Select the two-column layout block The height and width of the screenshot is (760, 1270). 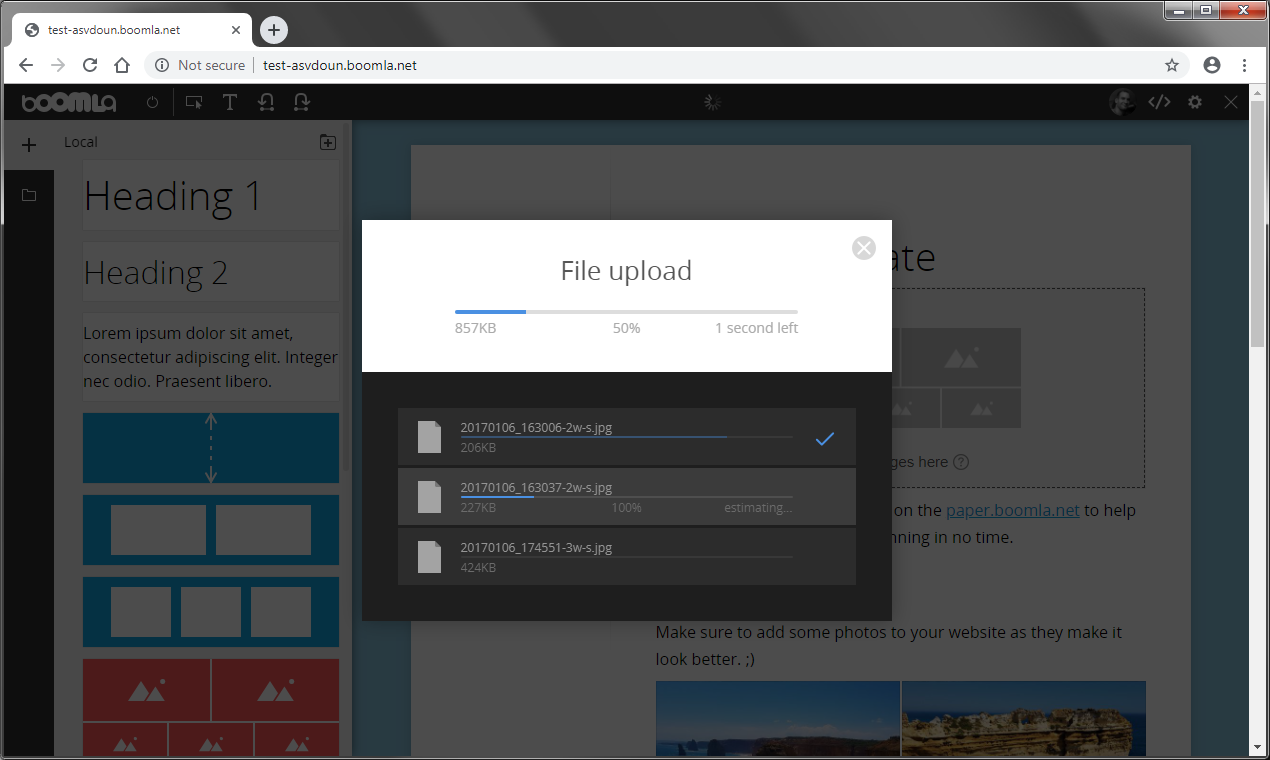click(211, 530)
